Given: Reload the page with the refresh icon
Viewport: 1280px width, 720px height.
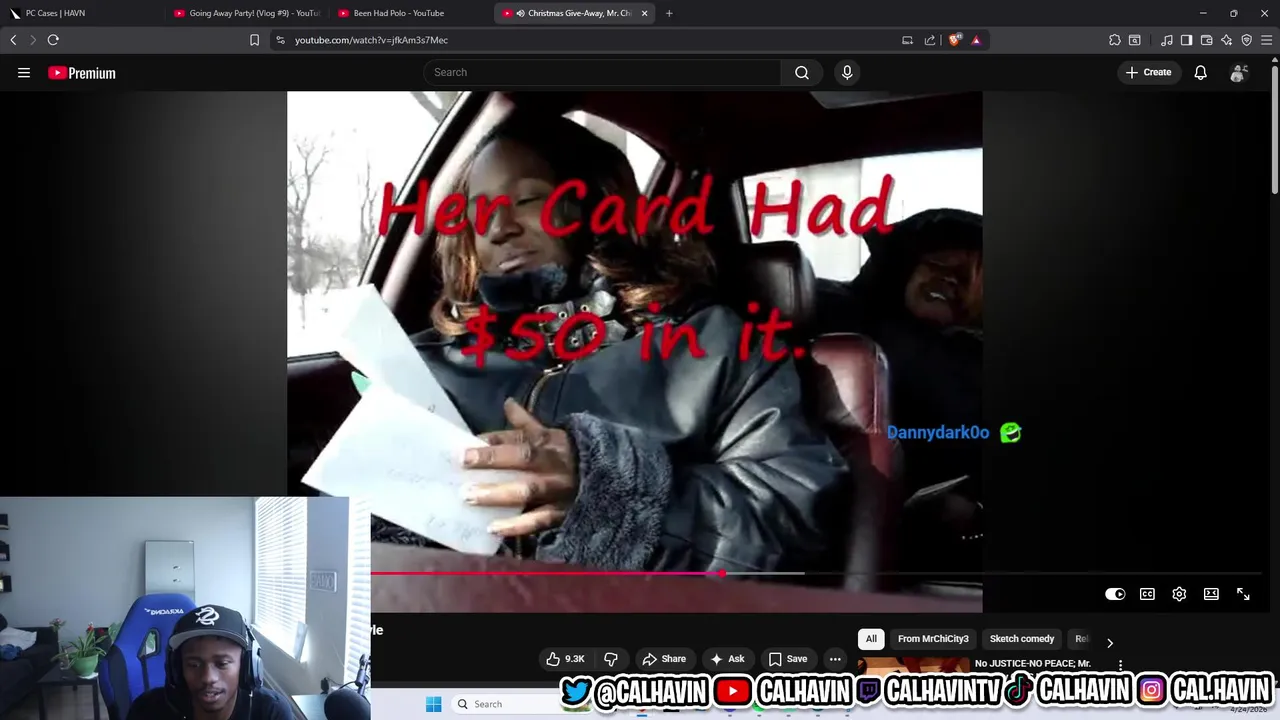Looking at the screenshot, I should [x=53, y=40].
